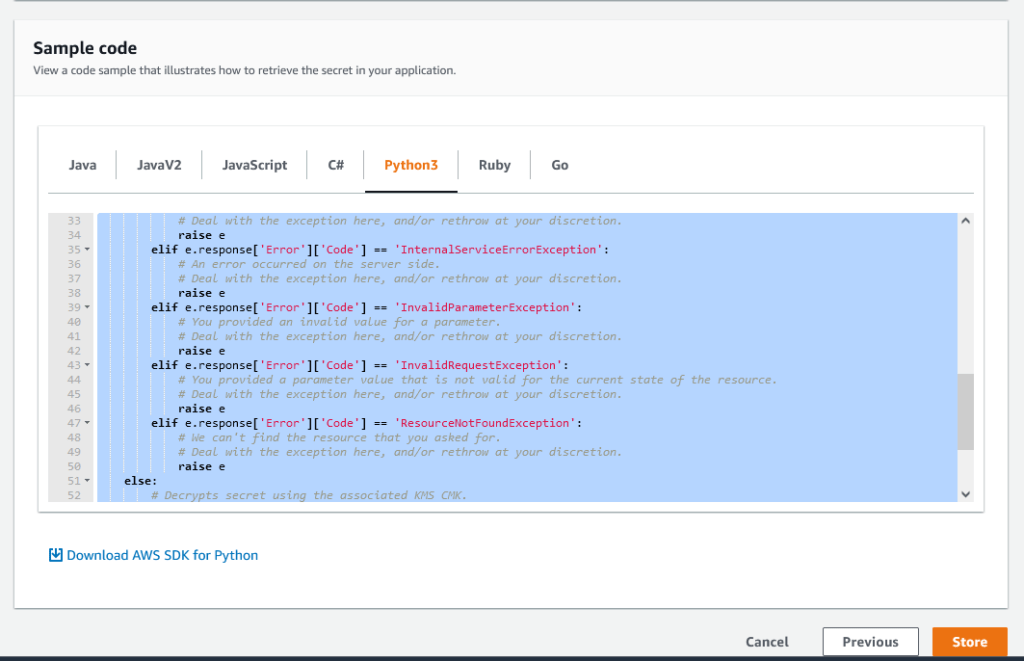Click the scroll-down arrow on code scrollbar

(964, 493)
